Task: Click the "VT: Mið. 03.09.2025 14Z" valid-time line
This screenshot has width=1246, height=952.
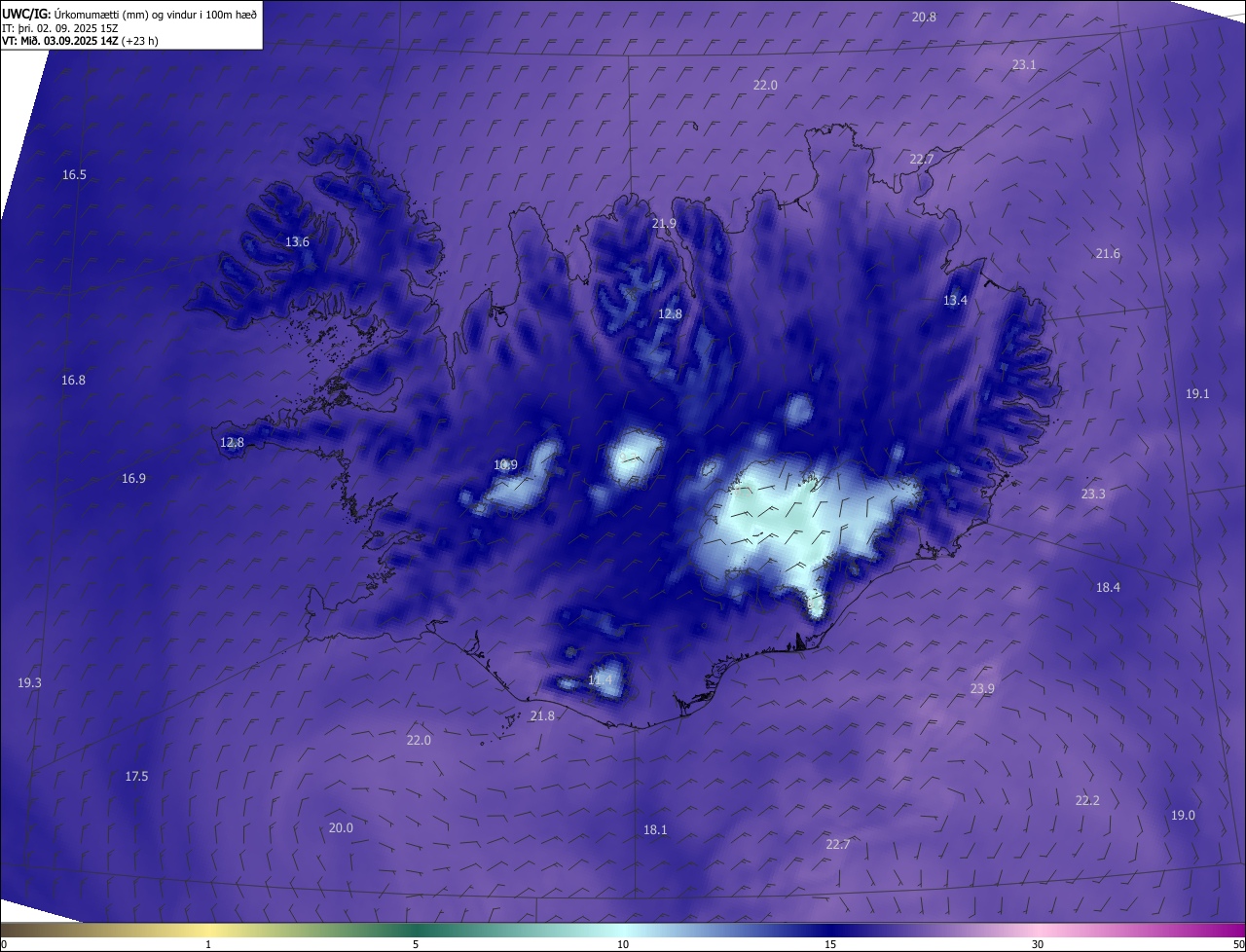Action: pyautogui.click(x=80, y=41)
